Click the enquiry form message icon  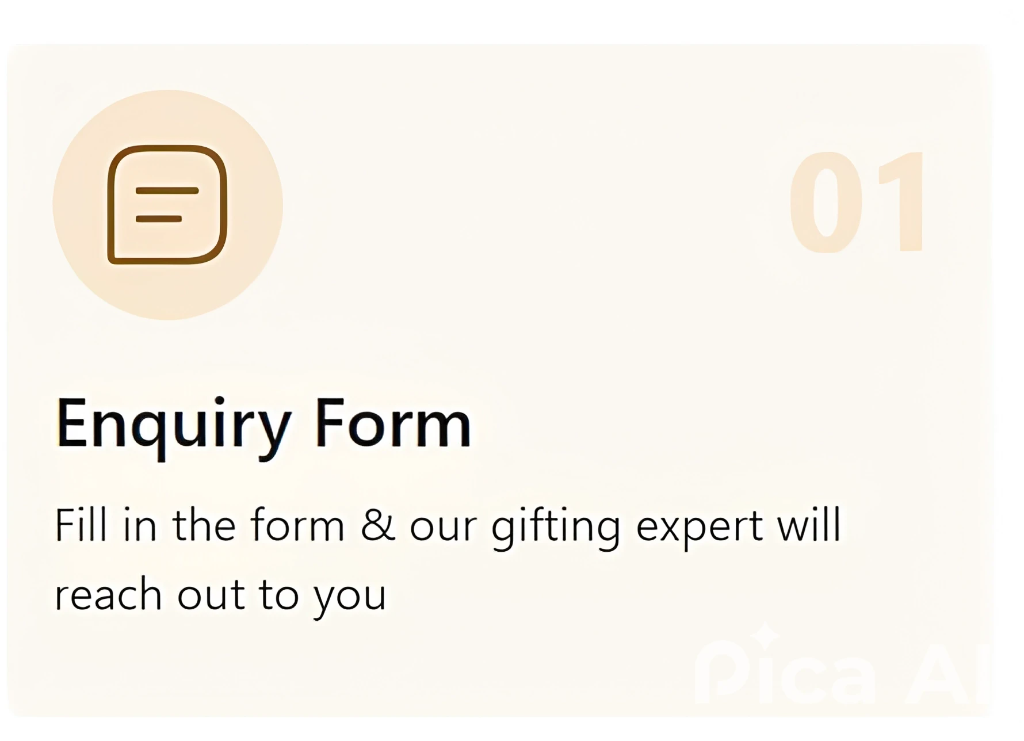point(167,205)
